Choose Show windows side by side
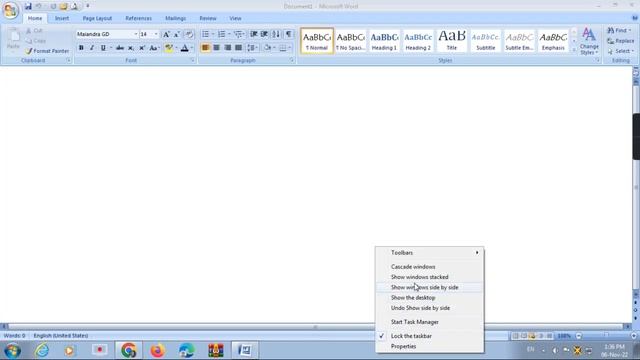The width and height of the screenshot is (640, 360). coord(429,287)
